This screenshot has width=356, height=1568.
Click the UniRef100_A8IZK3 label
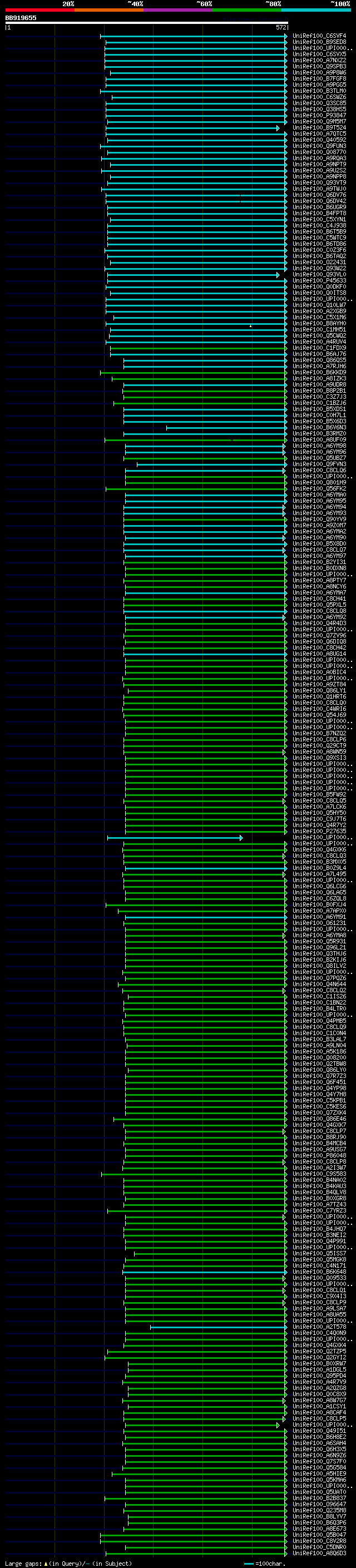(319, 379)
